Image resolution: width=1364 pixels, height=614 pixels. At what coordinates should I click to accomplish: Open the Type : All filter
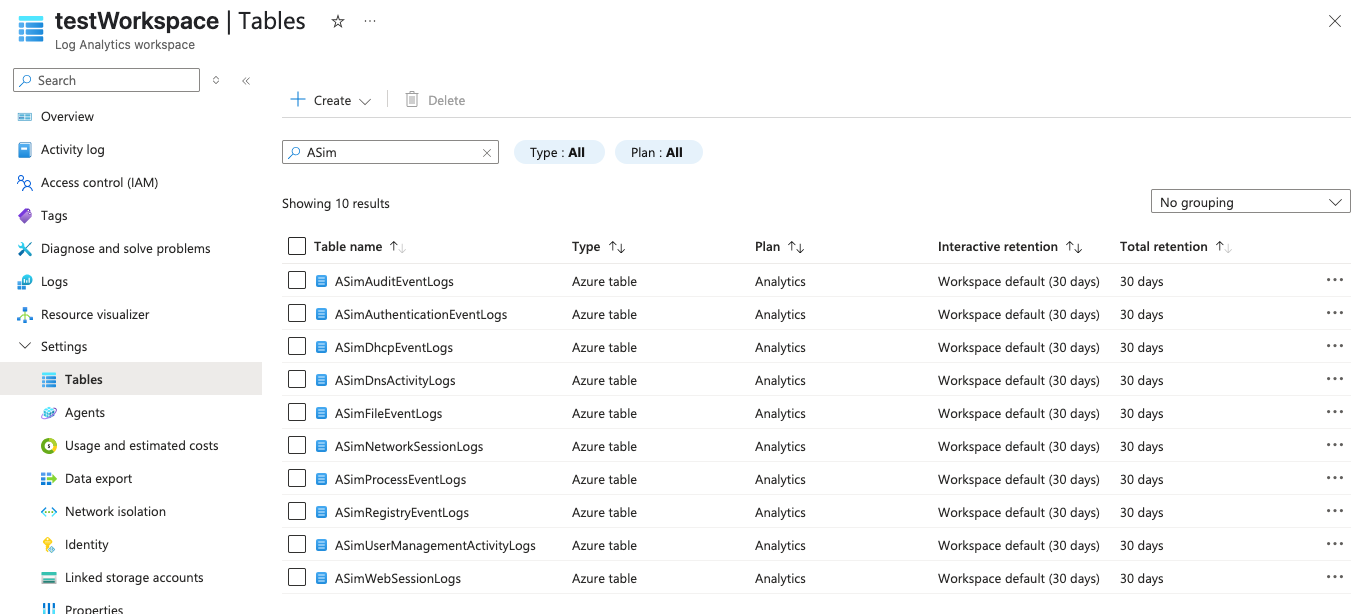[x=560, y=152]
